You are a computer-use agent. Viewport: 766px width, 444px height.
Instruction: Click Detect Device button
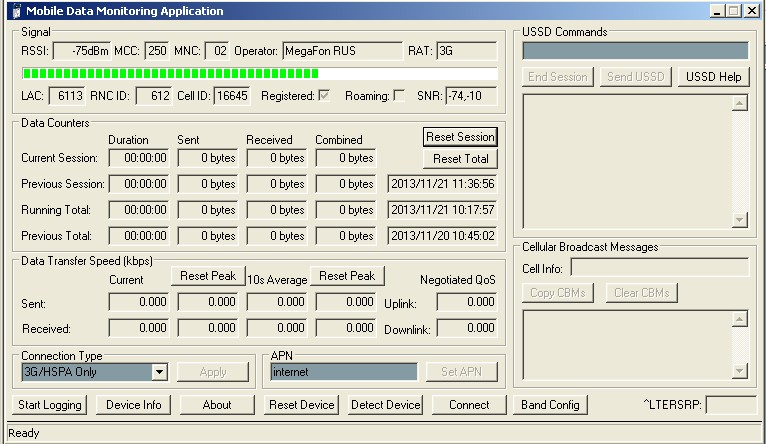385,405
